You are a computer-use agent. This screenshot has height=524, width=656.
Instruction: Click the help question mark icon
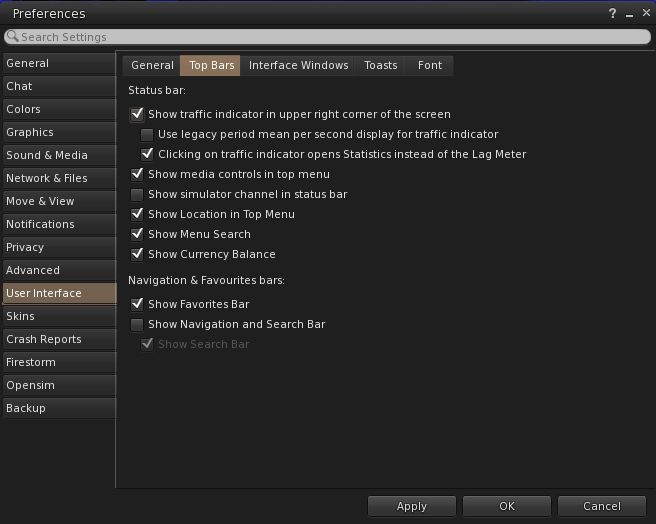click(x=612, y=14)
